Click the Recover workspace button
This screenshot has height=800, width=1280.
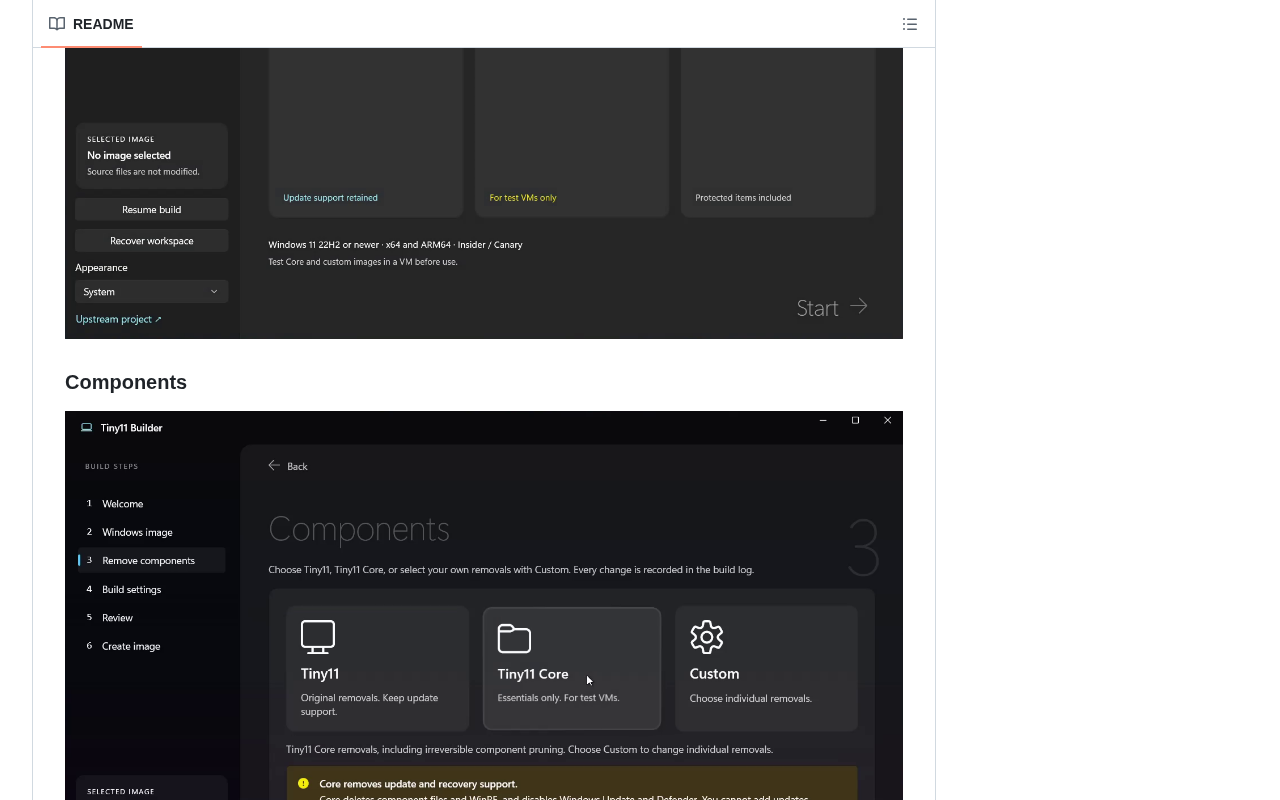[x=152, y=241]
